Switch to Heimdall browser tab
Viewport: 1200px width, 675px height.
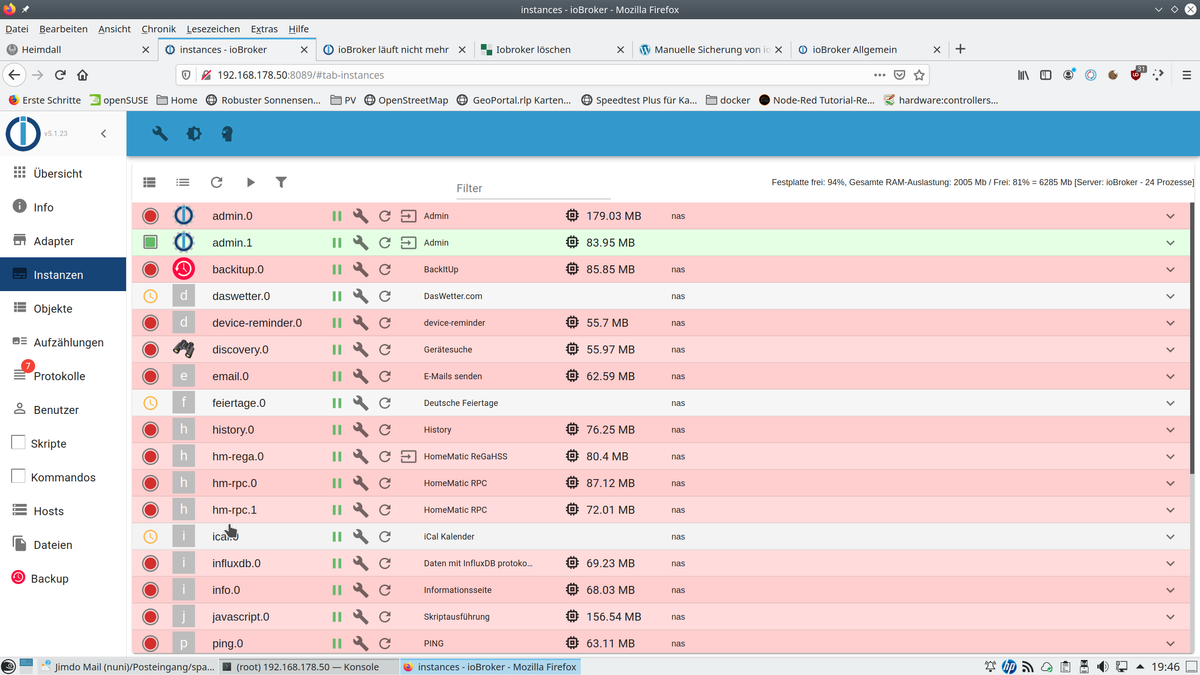79,49
